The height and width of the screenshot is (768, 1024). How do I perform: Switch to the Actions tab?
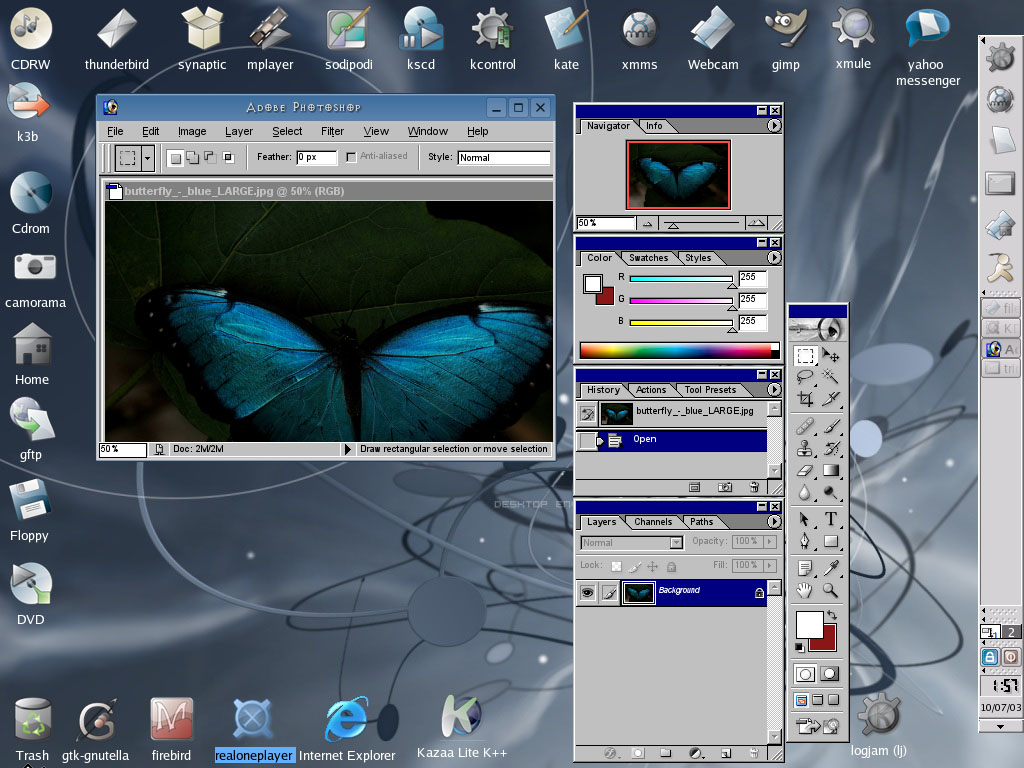click(x=651, y=390)
